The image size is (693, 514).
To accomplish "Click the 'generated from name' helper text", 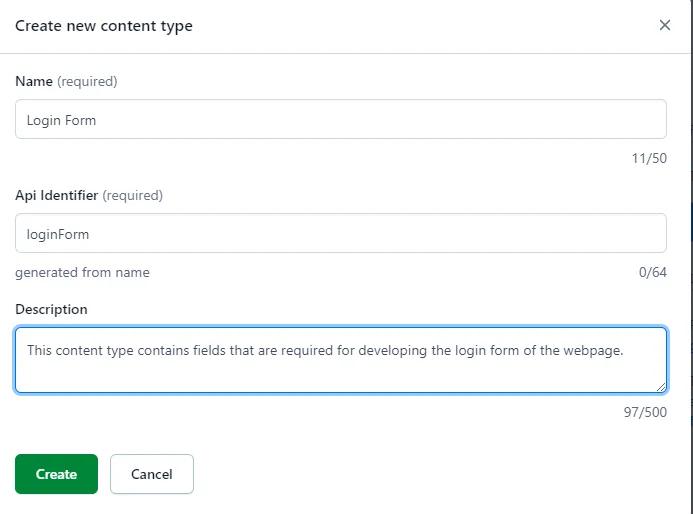I will pyautogui.click(x=82, y=272).
